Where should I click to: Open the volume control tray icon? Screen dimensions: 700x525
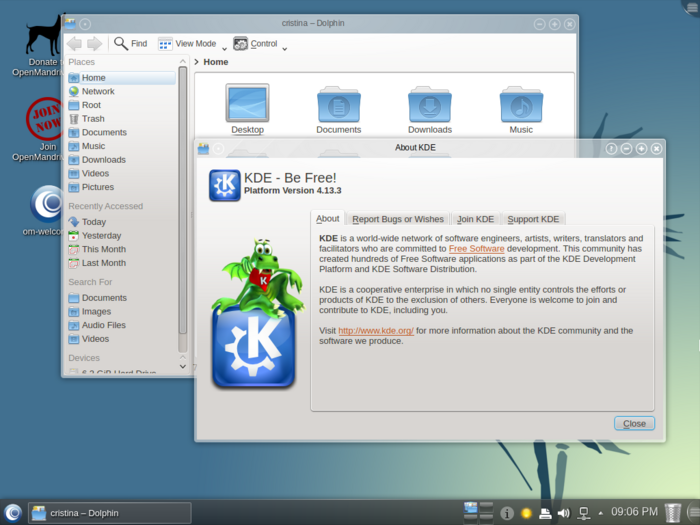[x=563, y=513]
